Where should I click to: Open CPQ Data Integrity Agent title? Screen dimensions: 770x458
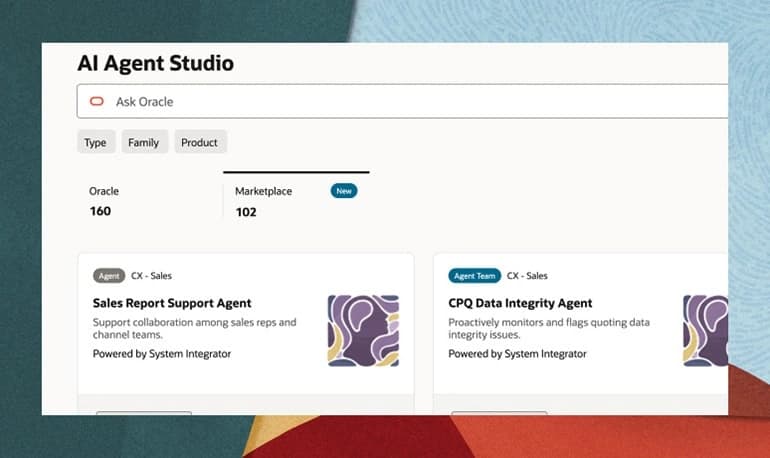520,303
